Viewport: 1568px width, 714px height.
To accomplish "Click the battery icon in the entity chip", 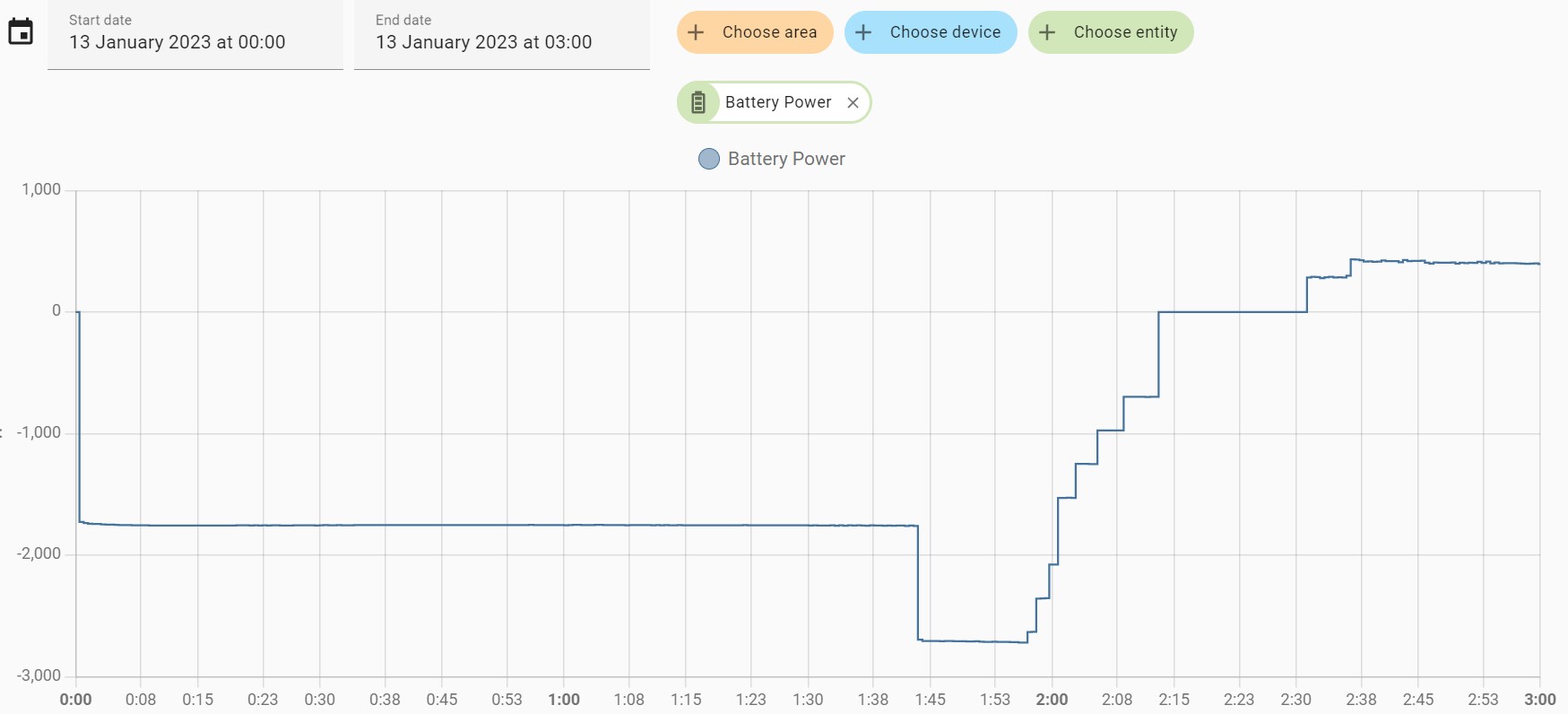I will (x=698, y=102).
